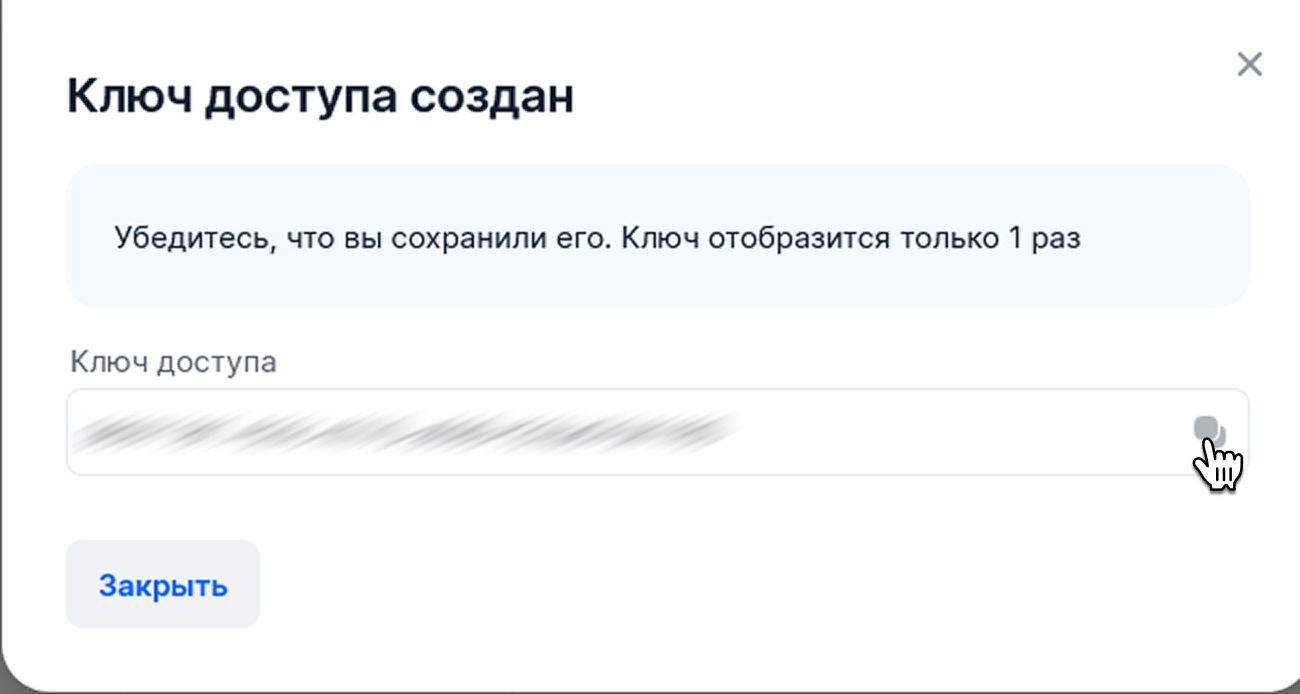Close the dialog with the X icon
This screenshot has height=694, width=1300.
point(1249,65)
